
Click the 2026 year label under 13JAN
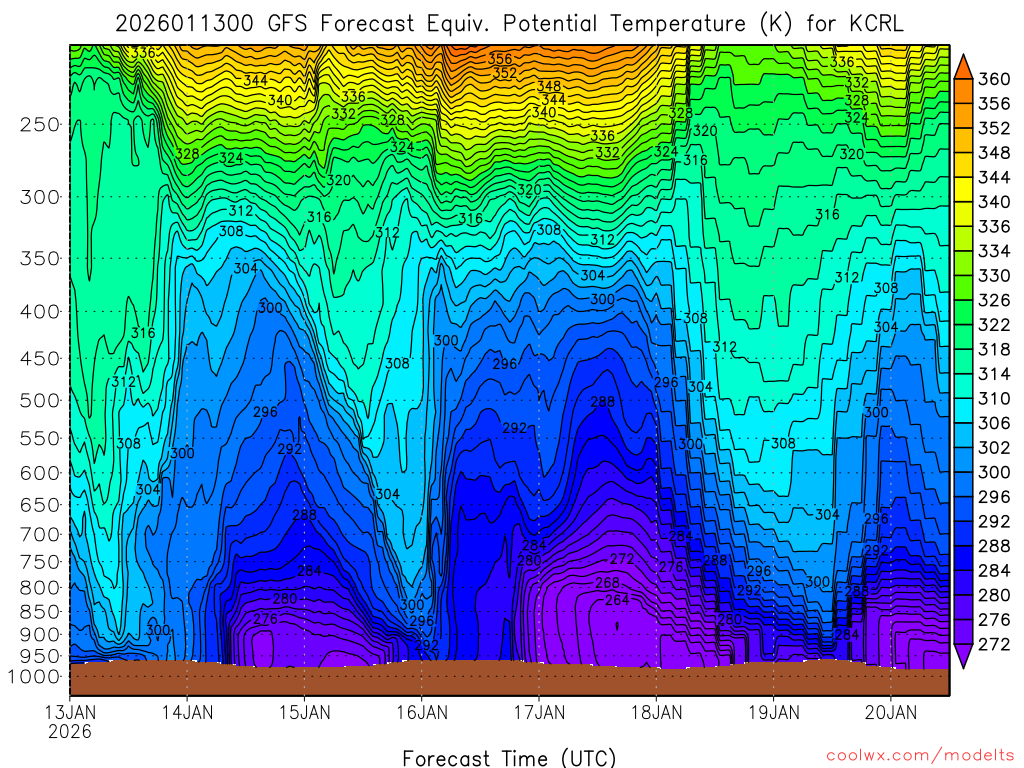pyautogui.click(x=70, y=731)
